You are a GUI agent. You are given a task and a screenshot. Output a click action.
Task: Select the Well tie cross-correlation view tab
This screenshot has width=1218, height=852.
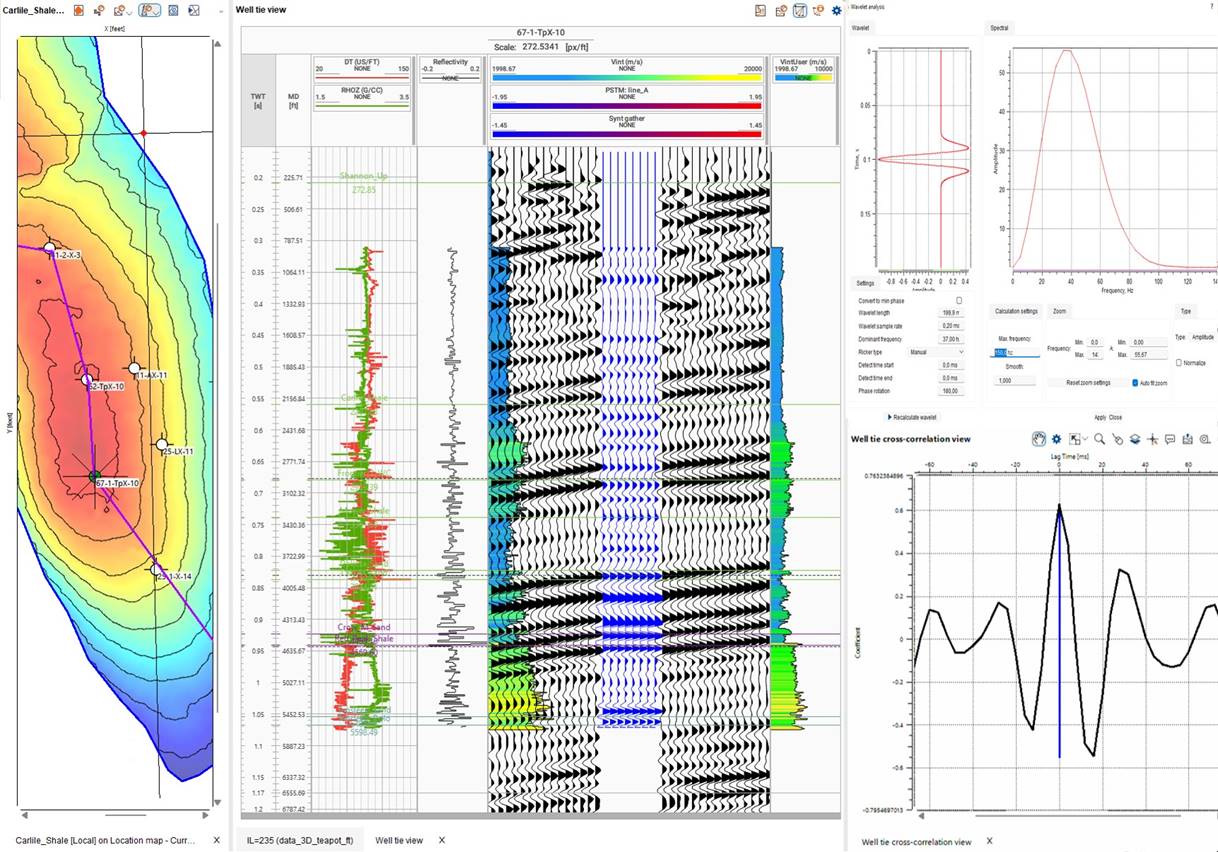click(x=915, y=842)
